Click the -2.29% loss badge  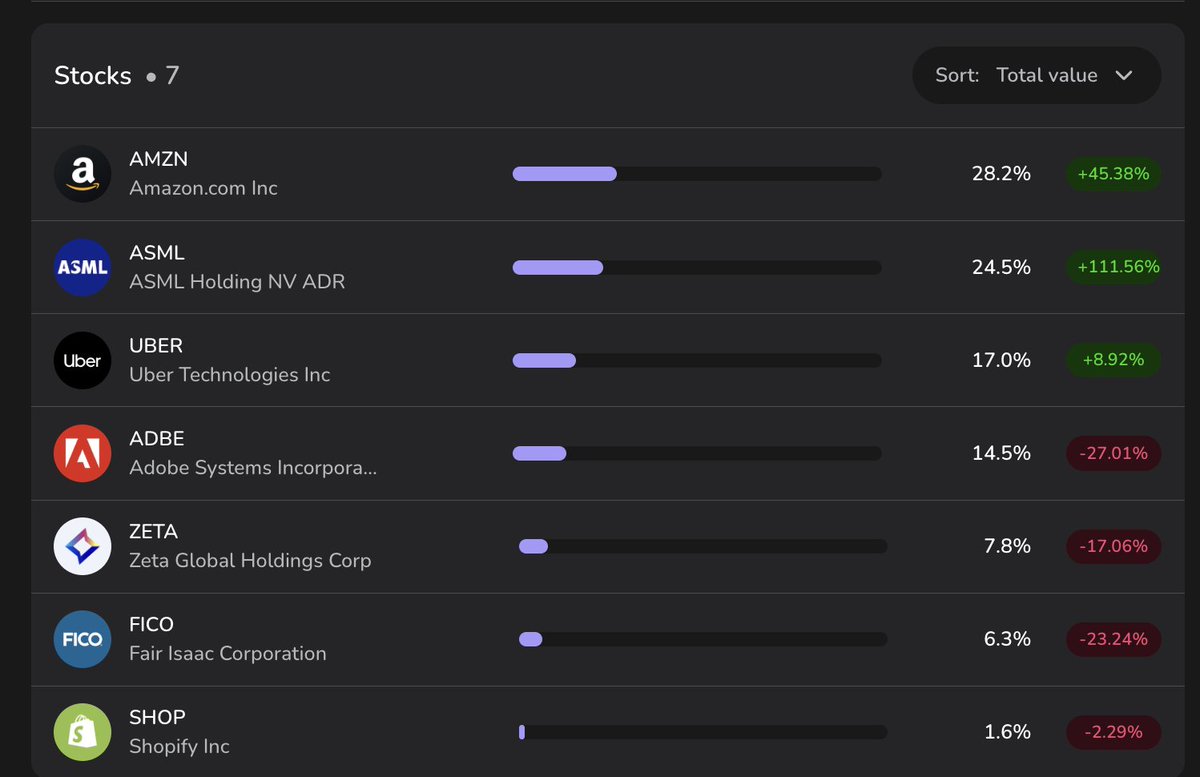(1113, 732)
